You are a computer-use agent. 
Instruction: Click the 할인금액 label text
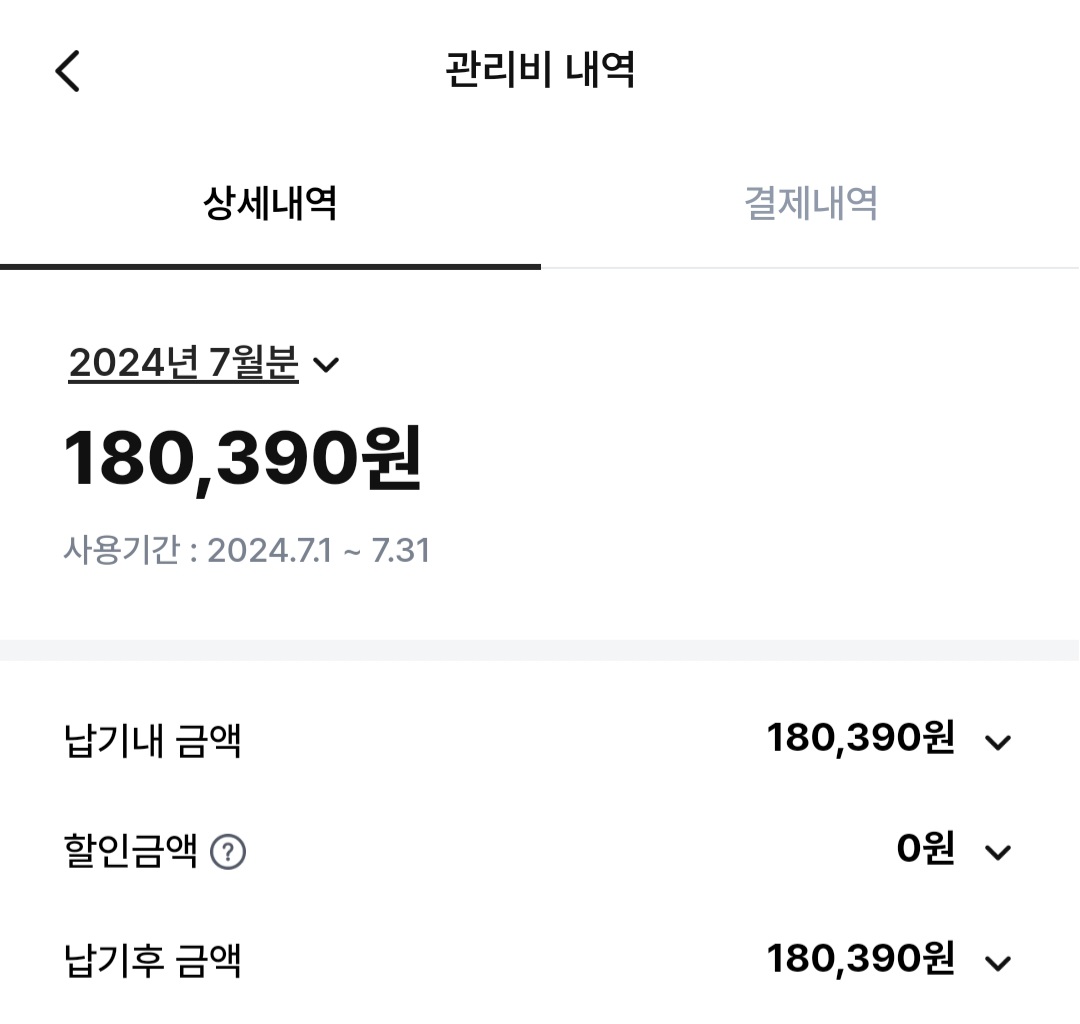point(131,852)
